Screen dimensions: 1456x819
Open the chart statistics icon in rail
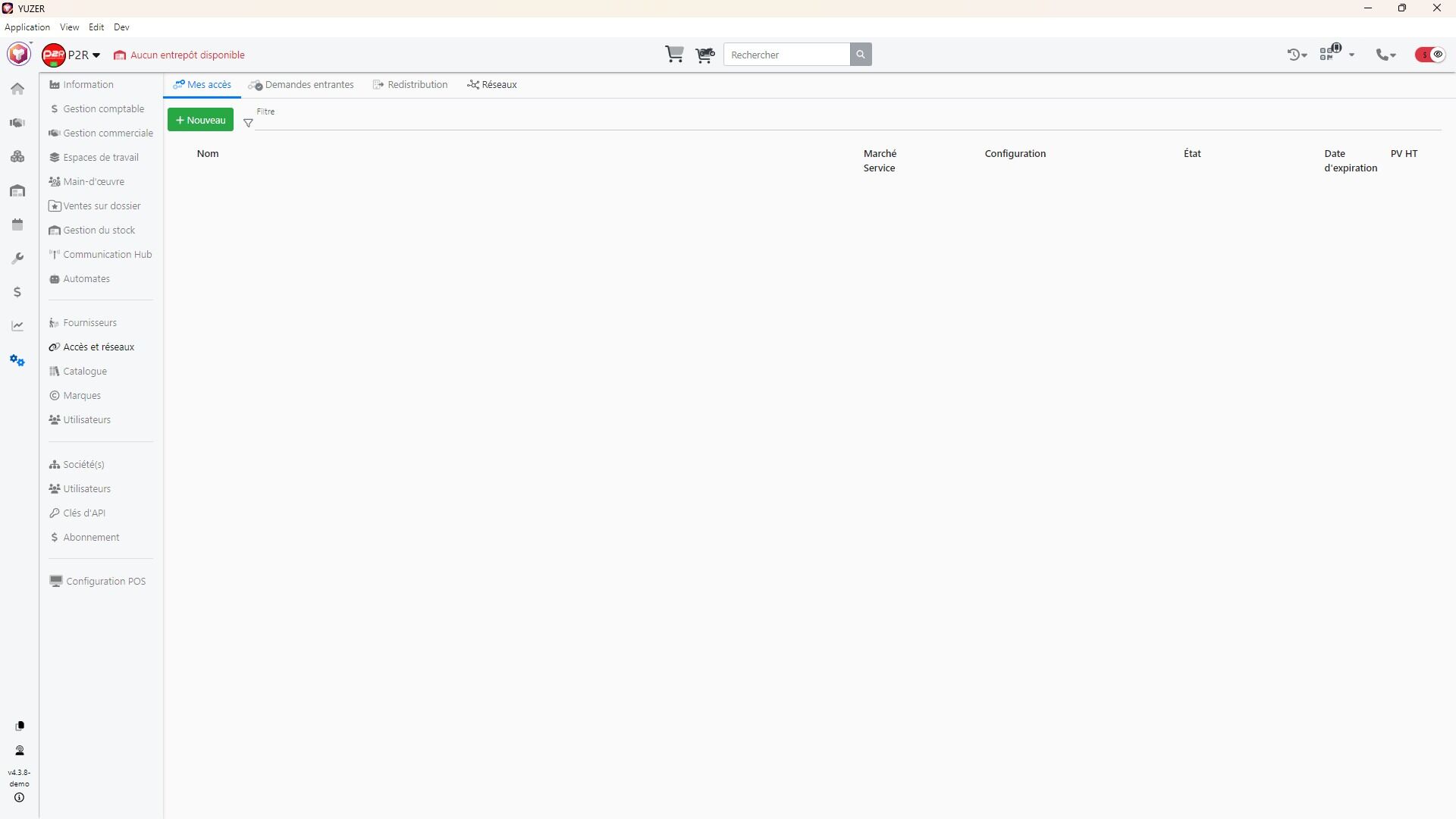[x=17, y=326]
